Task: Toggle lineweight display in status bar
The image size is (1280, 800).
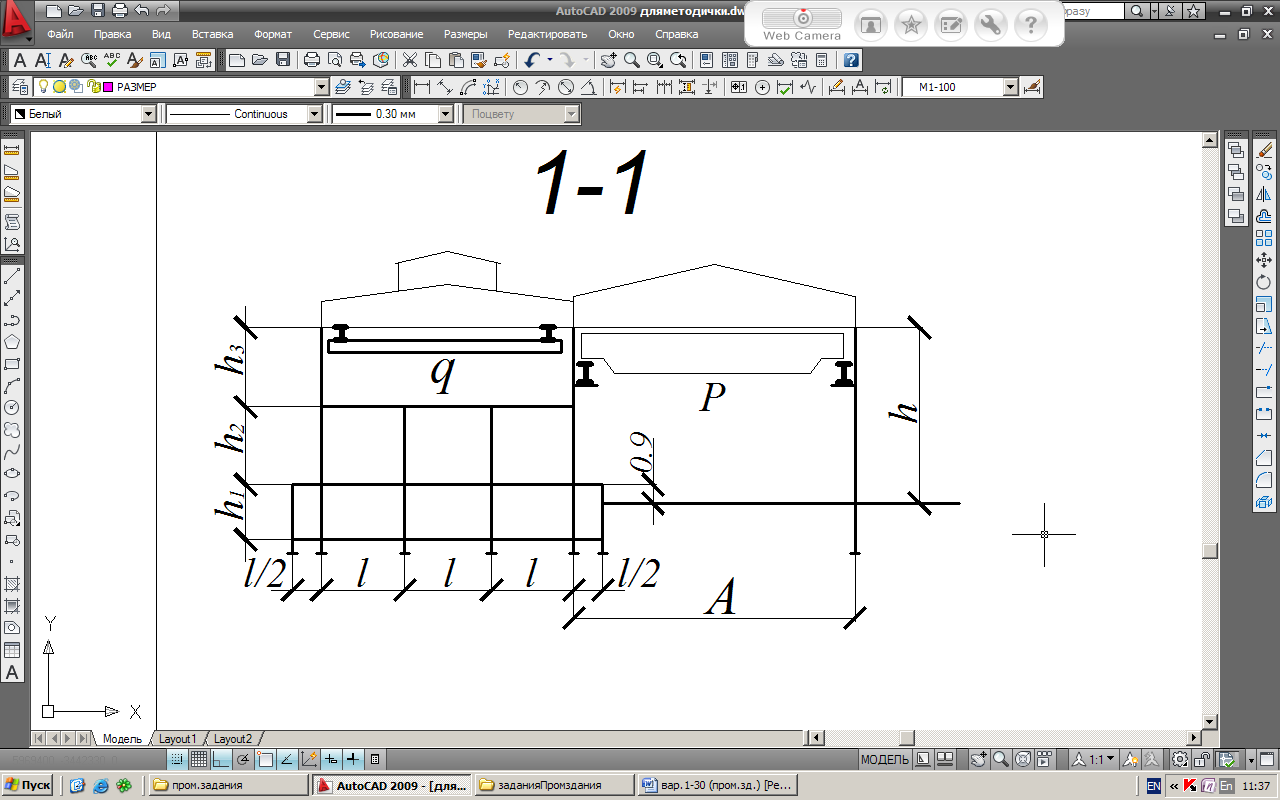Action: [x=353, y=760]
